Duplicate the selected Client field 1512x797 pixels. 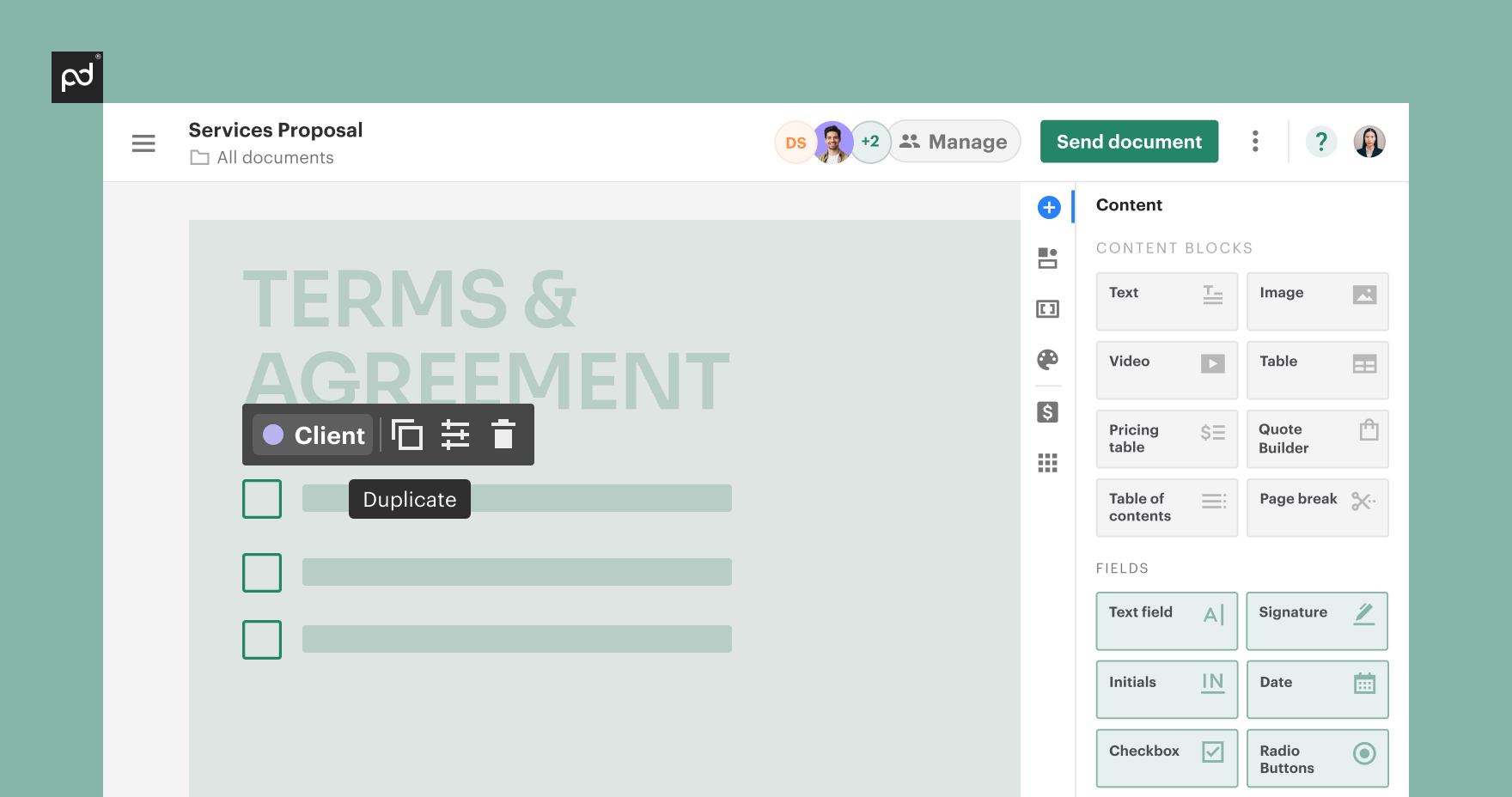409,435
